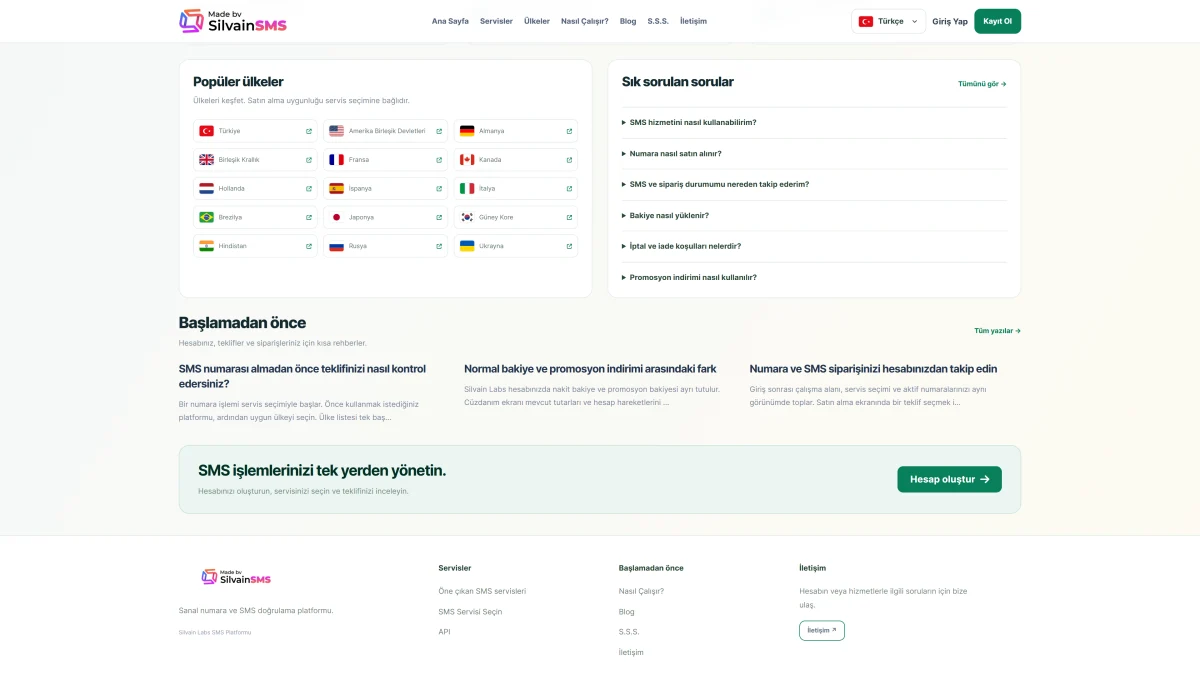
Task: Click the Türkiye flag icon in popular countries
Action: (x=206, y=131)
